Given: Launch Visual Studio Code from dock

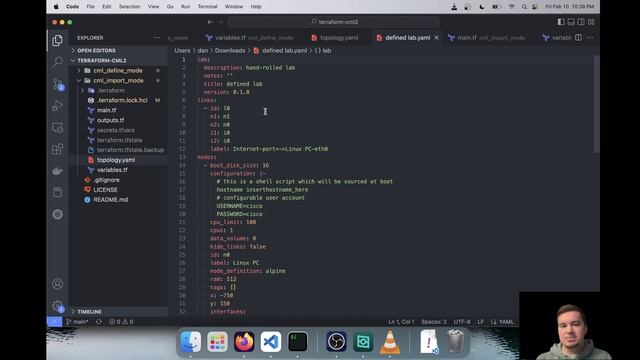Looking at the screenshot, I should coord(271,342).
